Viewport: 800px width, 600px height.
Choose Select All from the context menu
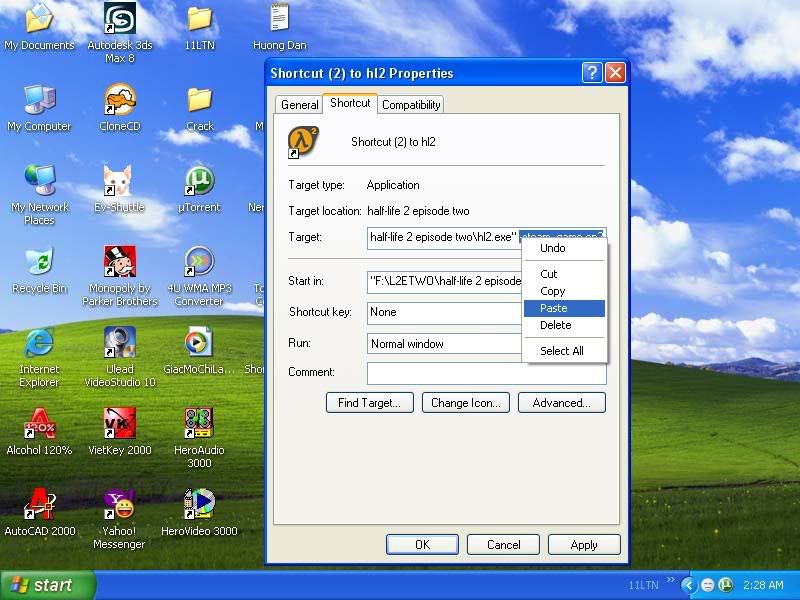[565, 351]
